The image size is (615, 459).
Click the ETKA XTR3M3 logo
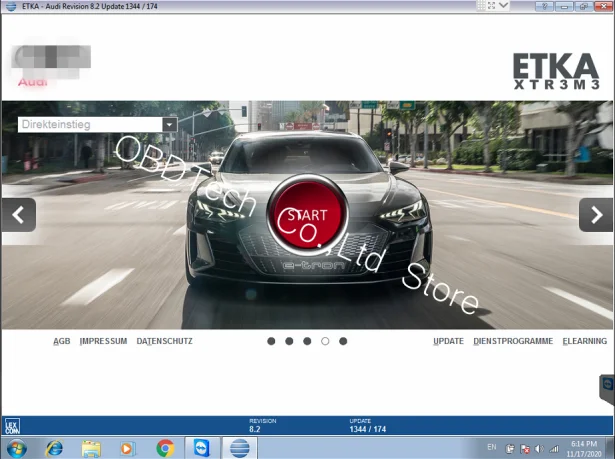556,71
